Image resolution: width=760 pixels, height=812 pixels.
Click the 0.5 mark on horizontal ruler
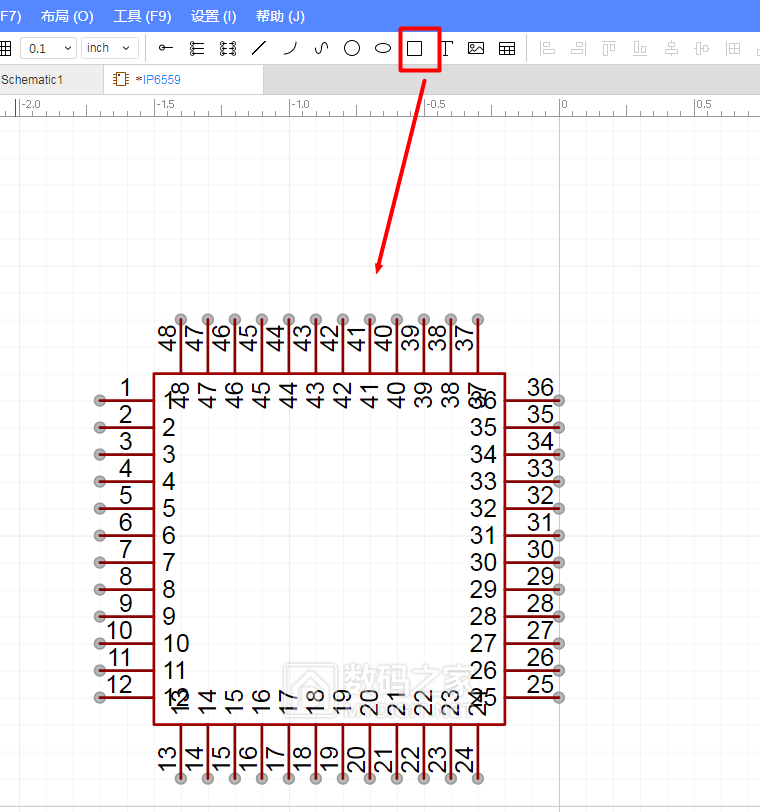coord(704,104)
